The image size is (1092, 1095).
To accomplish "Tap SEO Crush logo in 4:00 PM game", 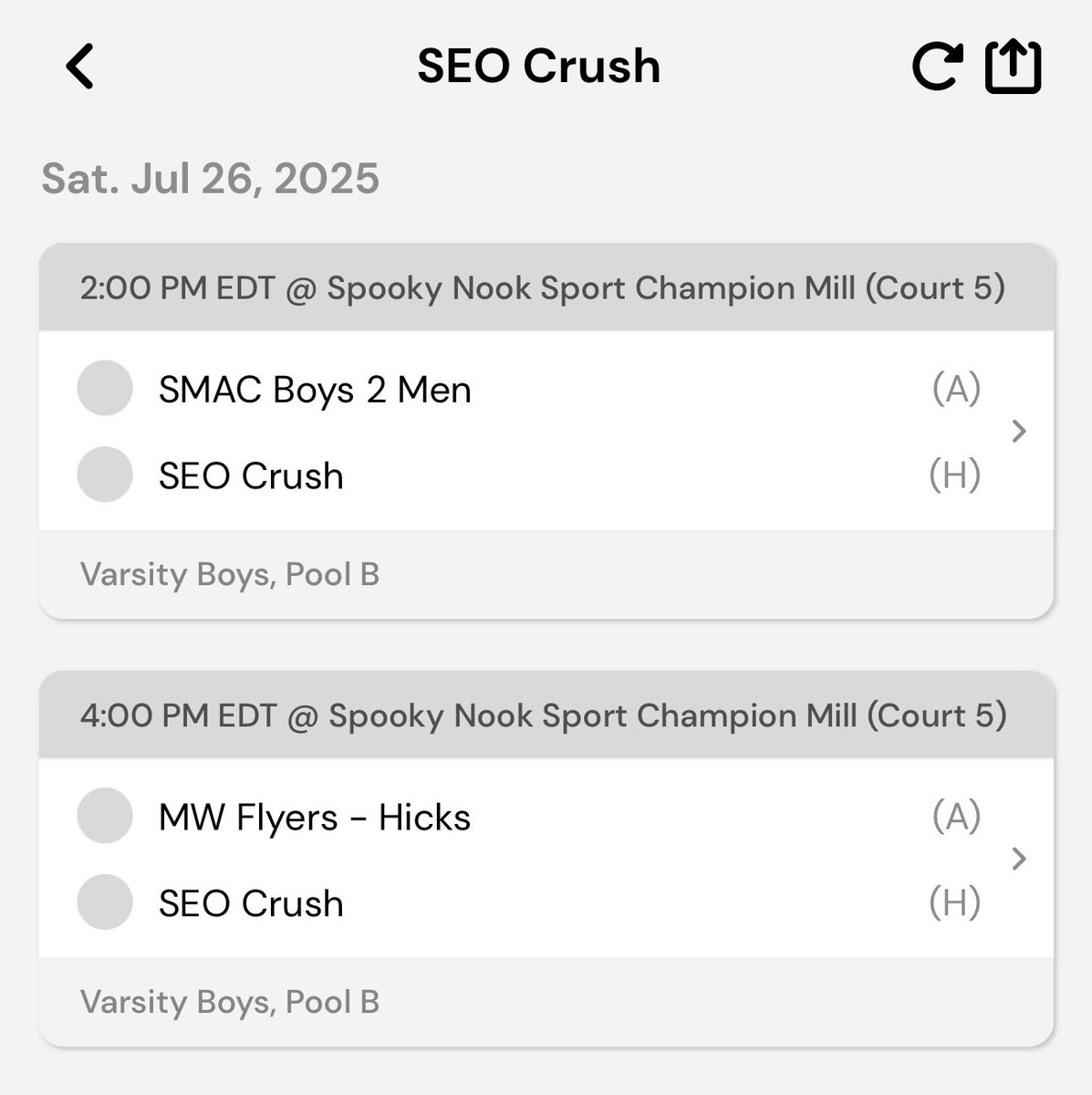I will pos(105,902).
